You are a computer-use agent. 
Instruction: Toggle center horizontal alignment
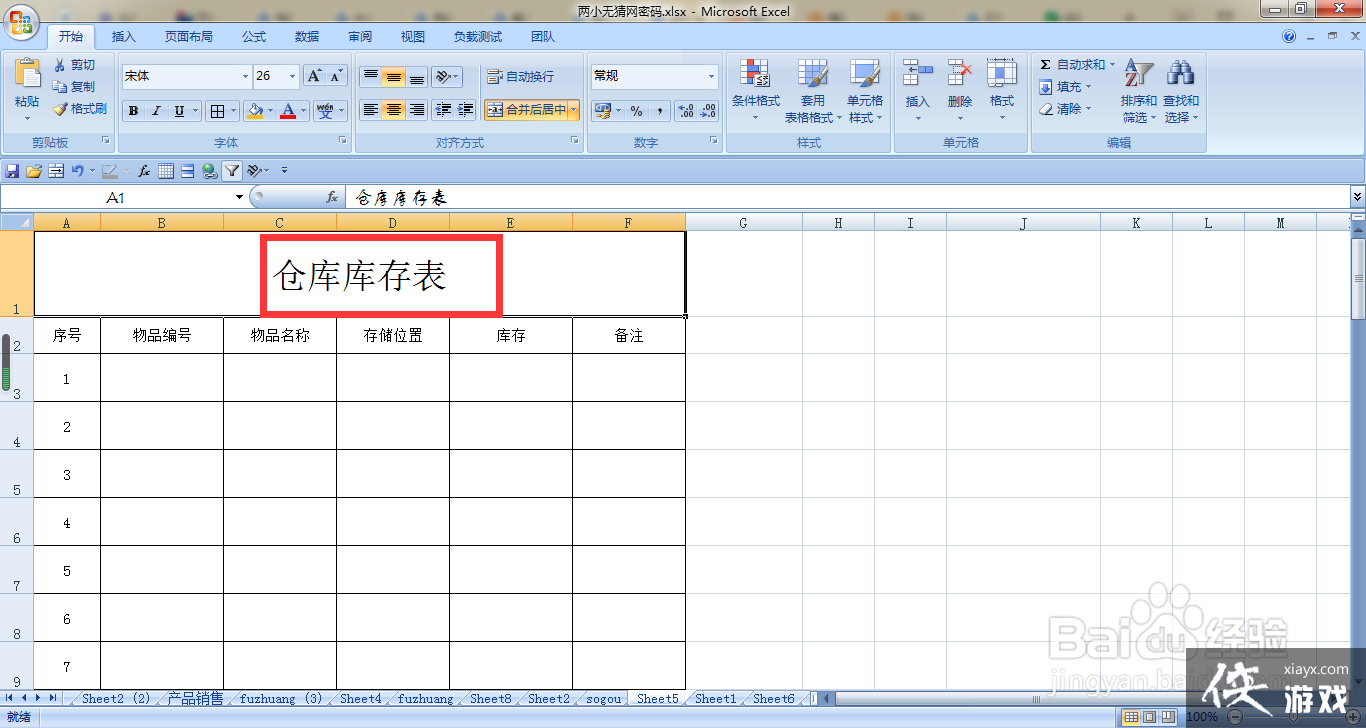coord(394,110)
